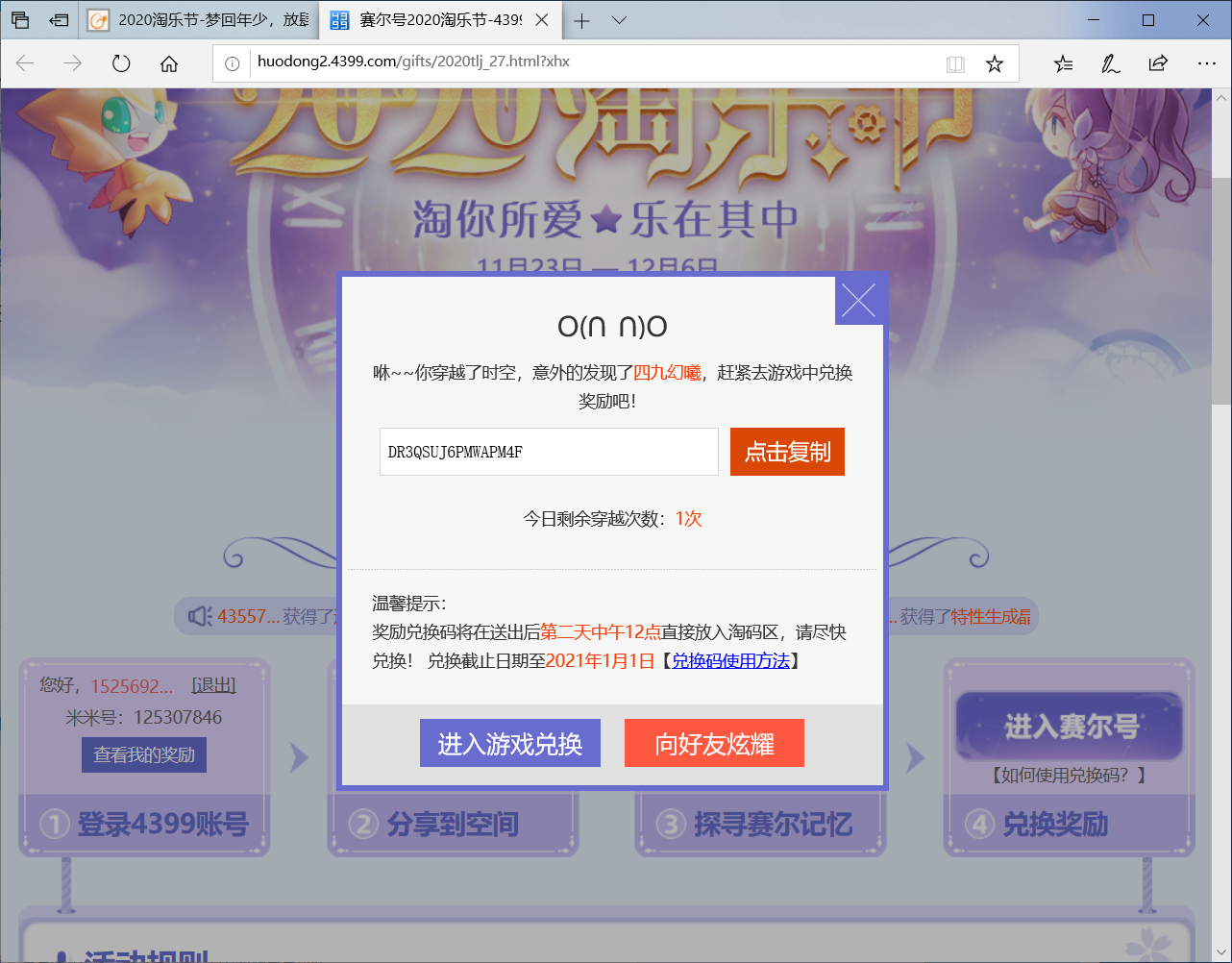Click the 四九幻曦 reward name

pyautogui.click(x=667, y=373)
